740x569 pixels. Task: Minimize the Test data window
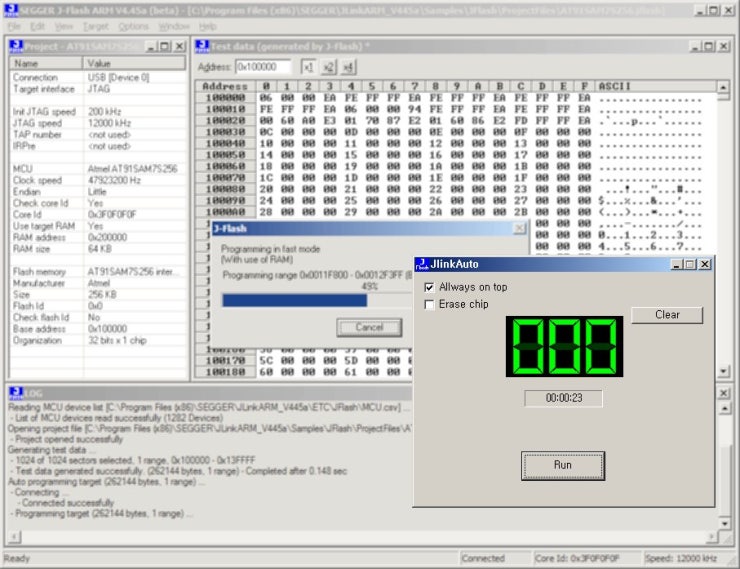pos(695,46)
